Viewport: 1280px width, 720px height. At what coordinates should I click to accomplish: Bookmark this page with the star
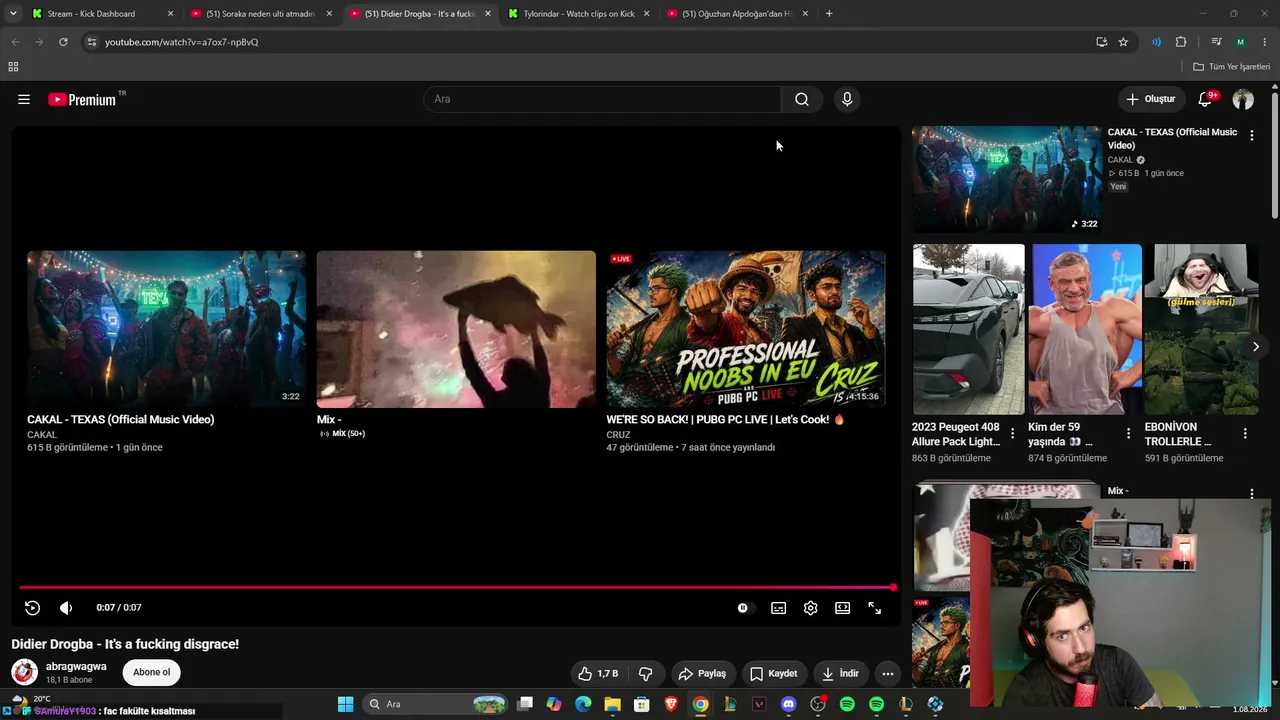[1123, 42]
